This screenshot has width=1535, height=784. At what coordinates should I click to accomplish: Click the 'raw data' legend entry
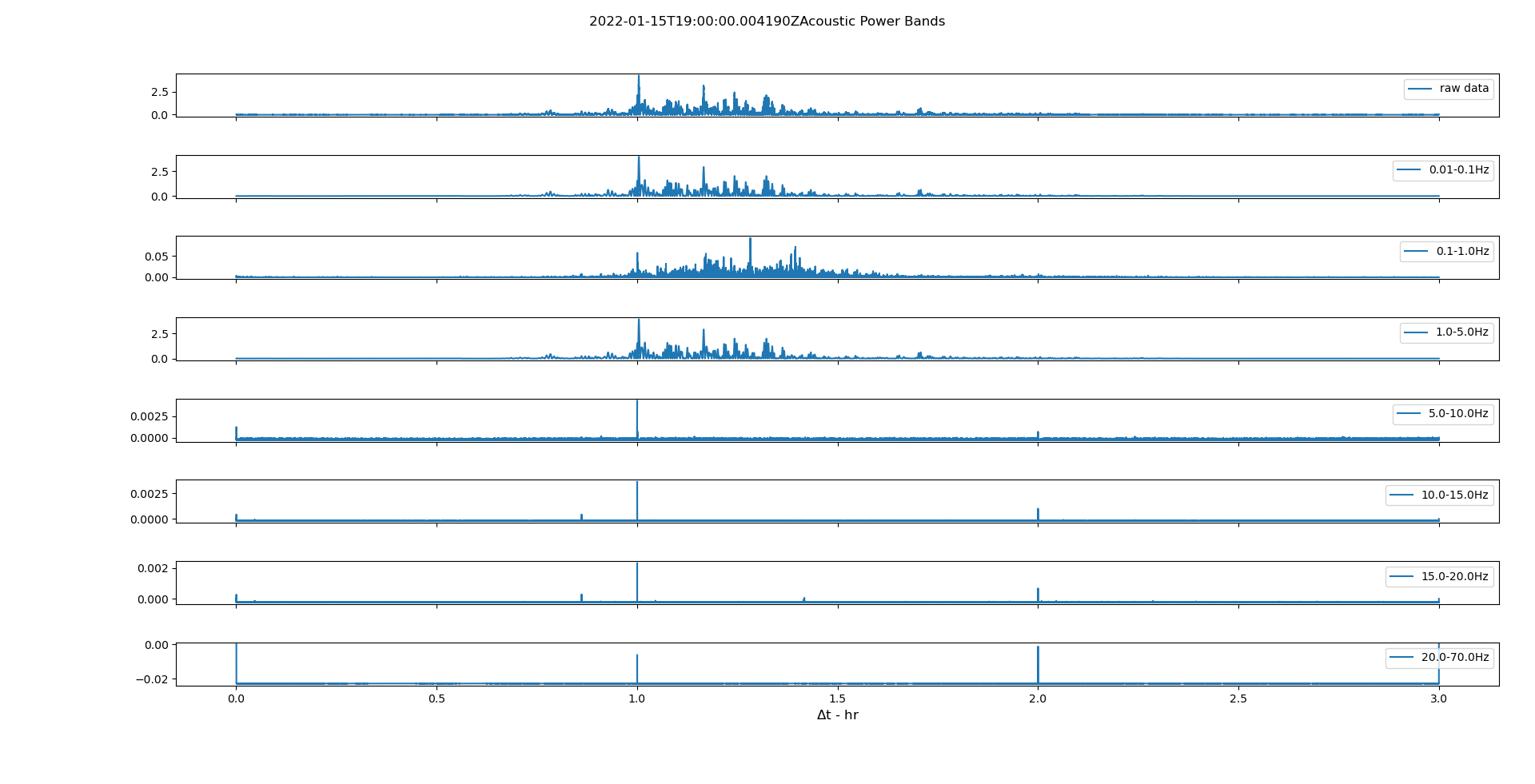[1463, 89]
